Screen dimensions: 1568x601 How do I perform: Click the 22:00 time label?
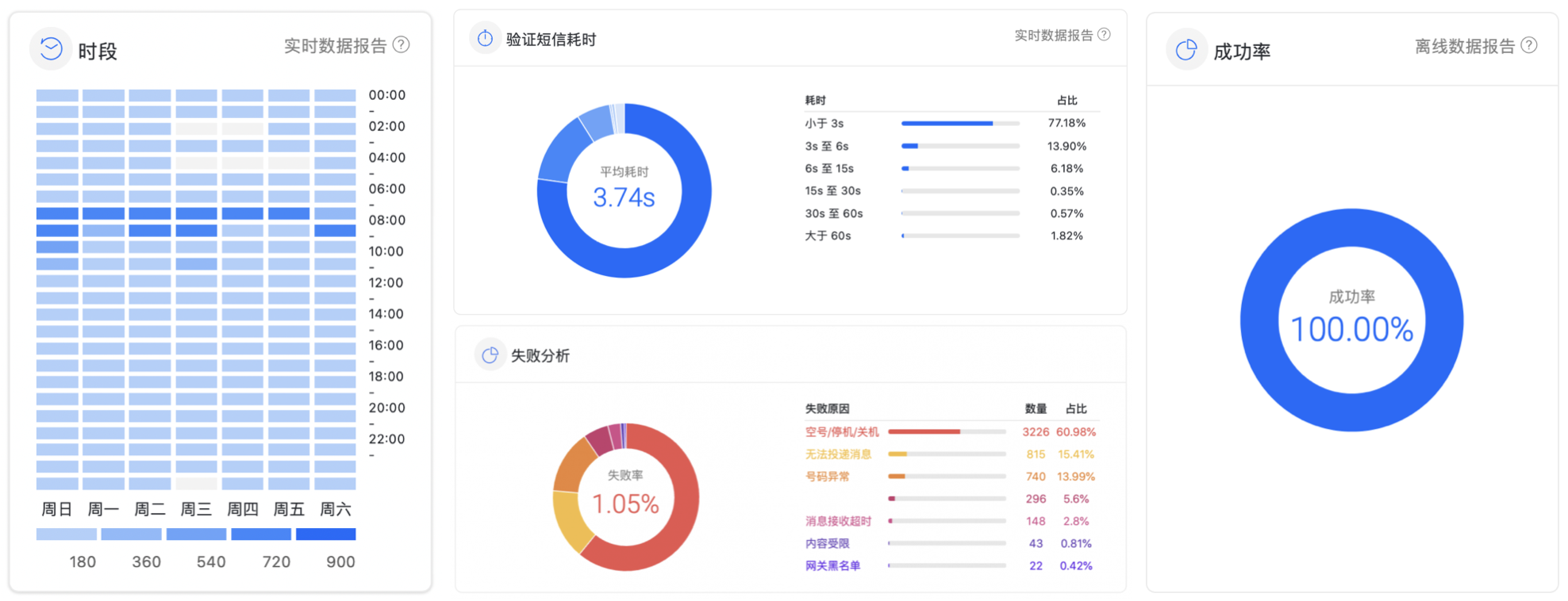pos(386,439)
